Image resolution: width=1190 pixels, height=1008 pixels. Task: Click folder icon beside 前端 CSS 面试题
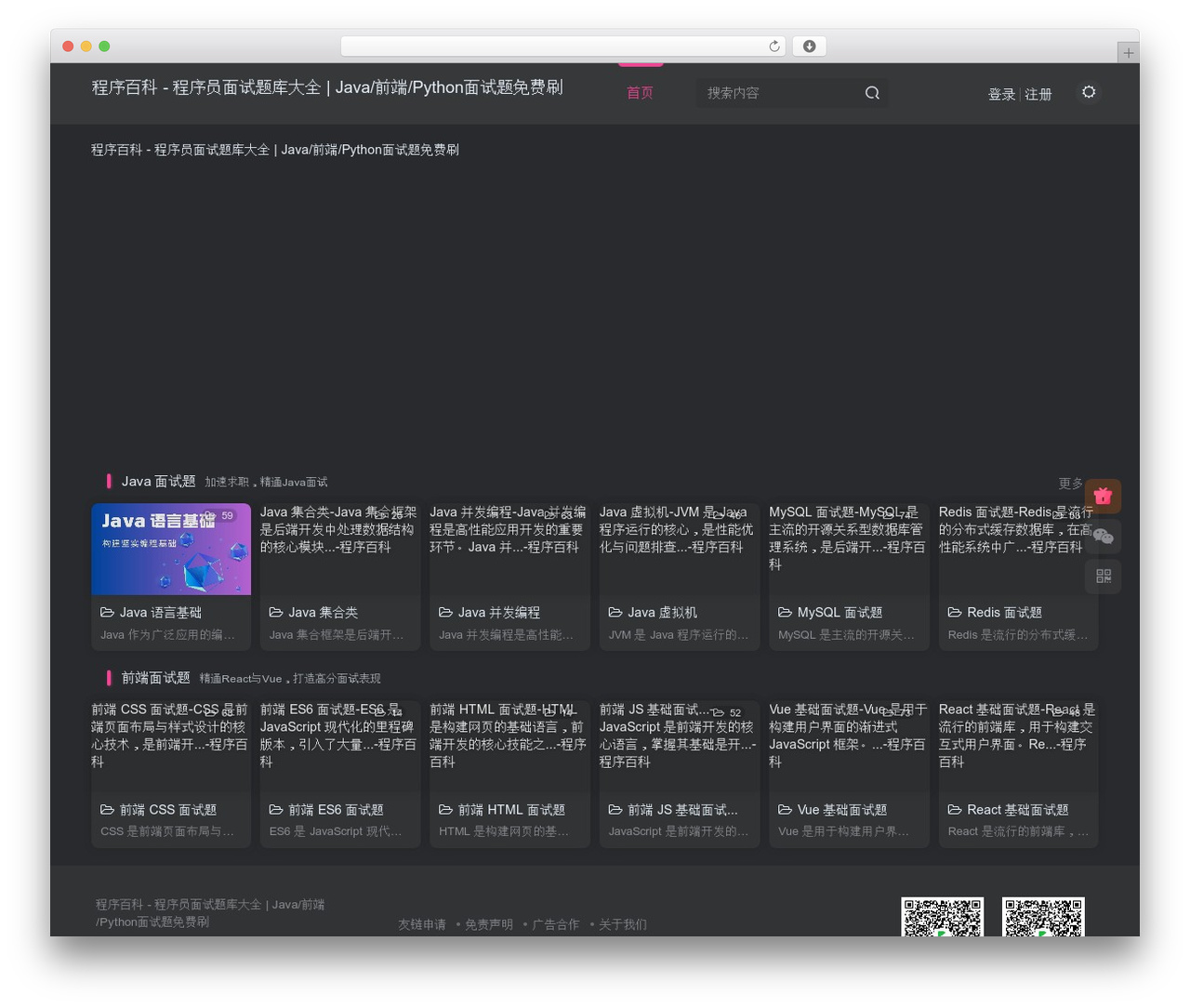click(107, 810)
